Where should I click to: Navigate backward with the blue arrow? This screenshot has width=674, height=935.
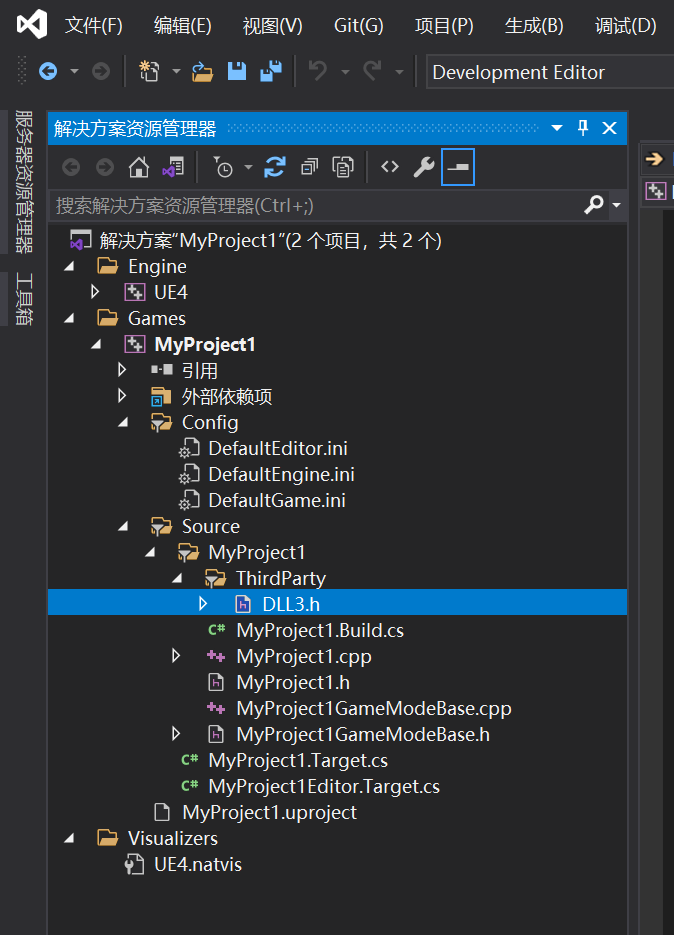coord(48,72)
